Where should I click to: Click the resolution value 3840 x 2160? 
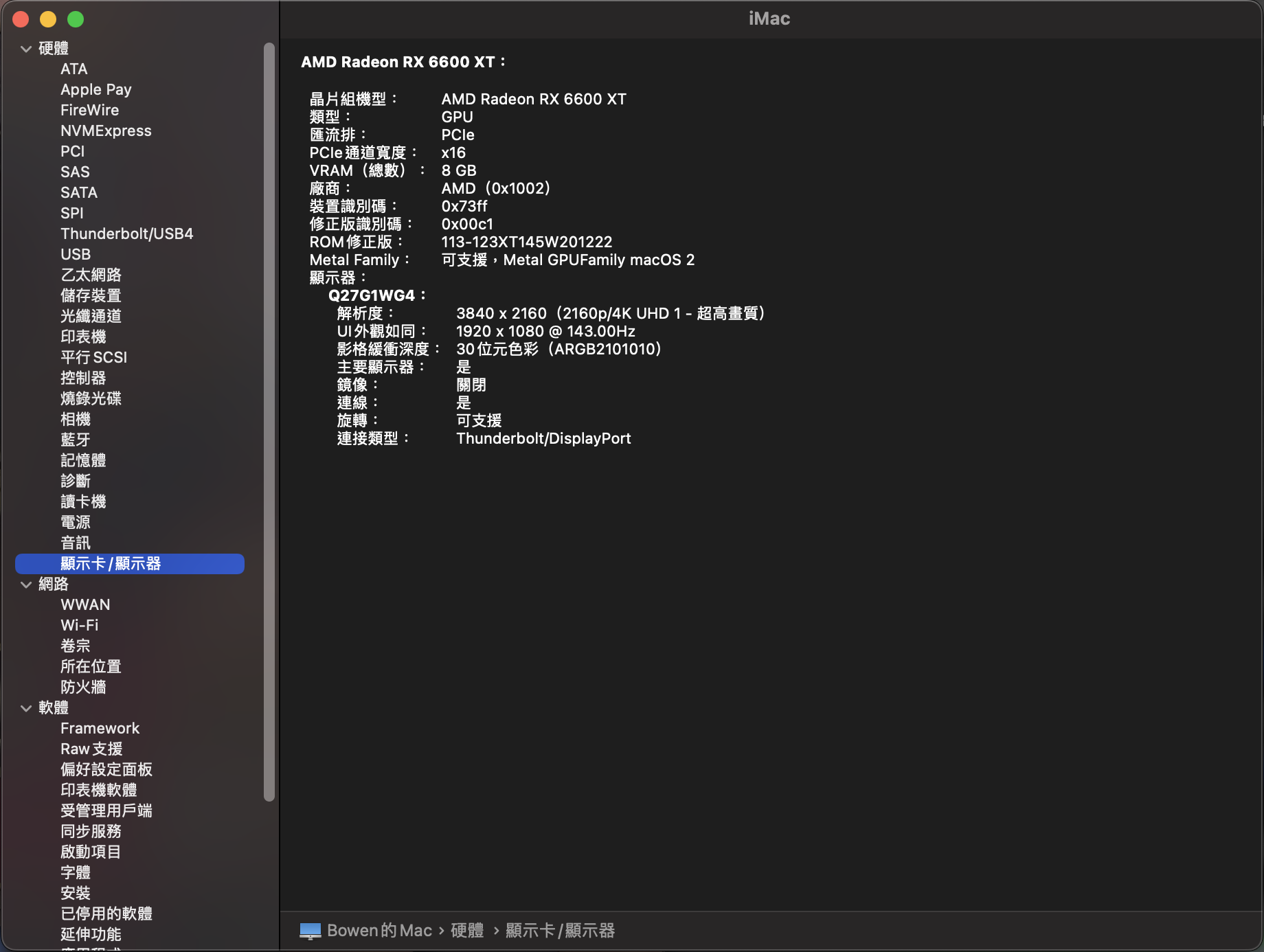501,314
